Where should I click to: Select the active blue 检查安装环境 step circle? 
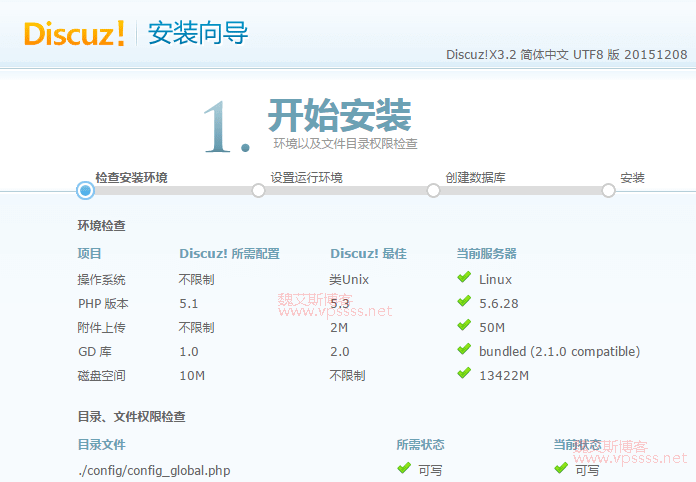[85, 190]
